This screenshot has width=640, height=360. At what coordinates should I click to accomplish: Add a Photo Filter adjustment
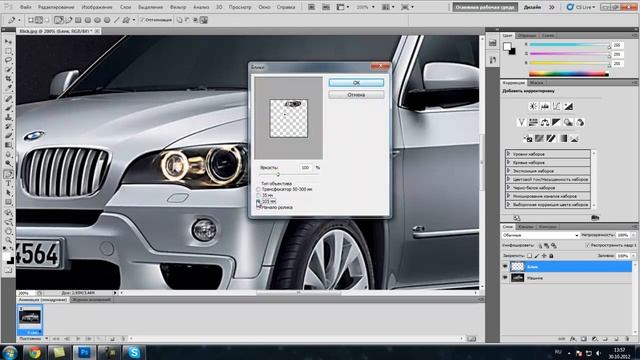568,122
